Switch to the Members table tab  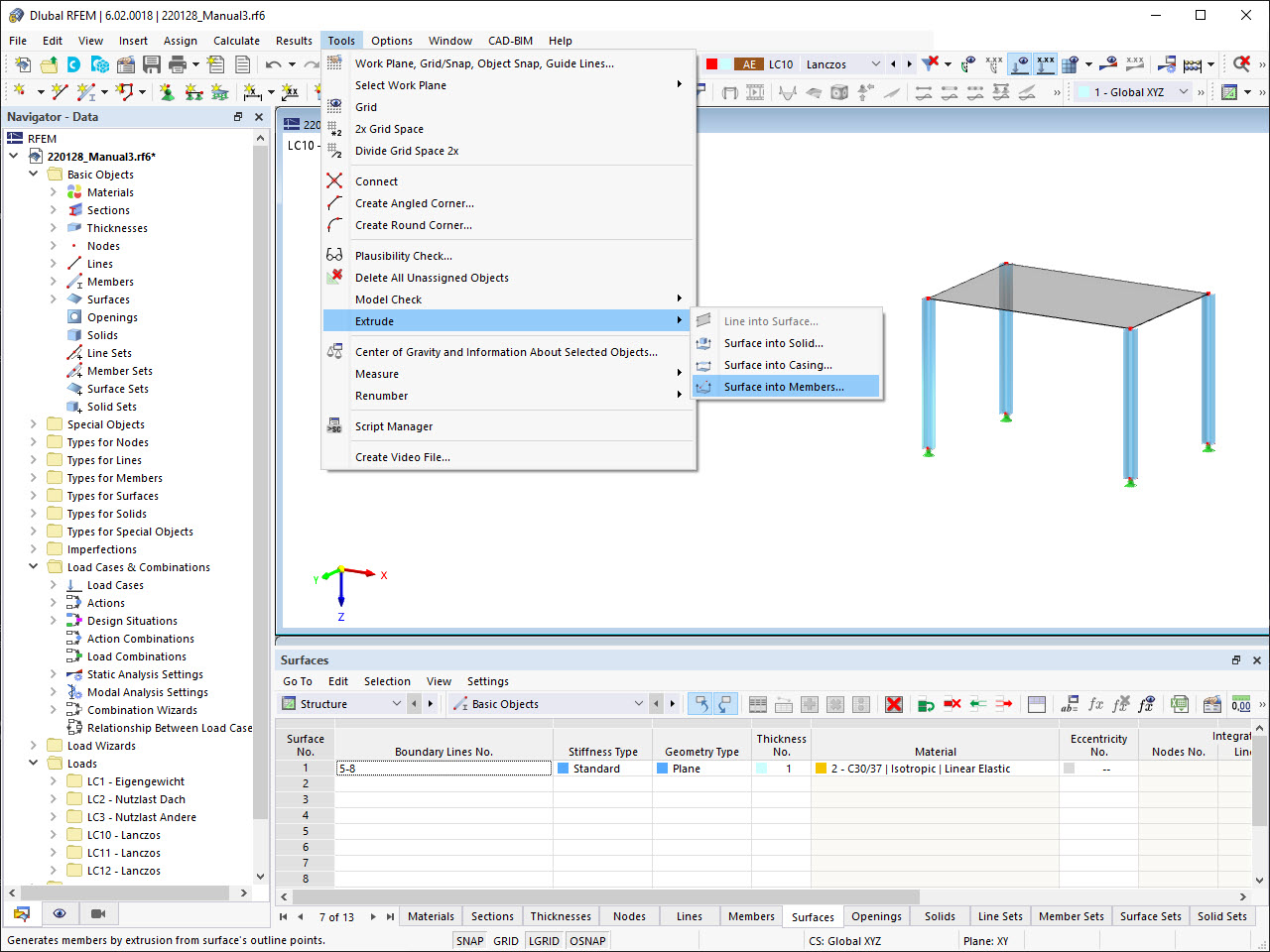coord(751,916)
